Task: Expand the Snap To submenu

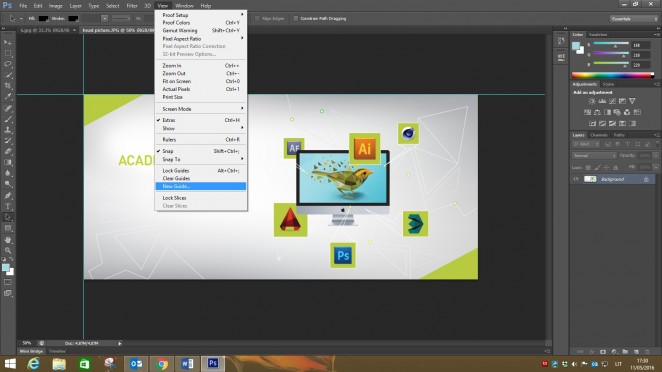Action: tap(201, 160)
